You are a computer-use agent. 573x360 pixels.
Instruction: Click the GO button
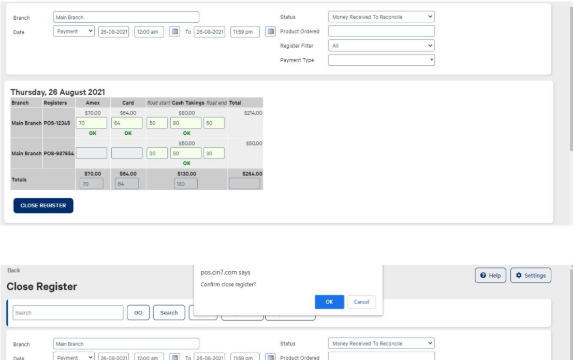click(x=138, y=313)
